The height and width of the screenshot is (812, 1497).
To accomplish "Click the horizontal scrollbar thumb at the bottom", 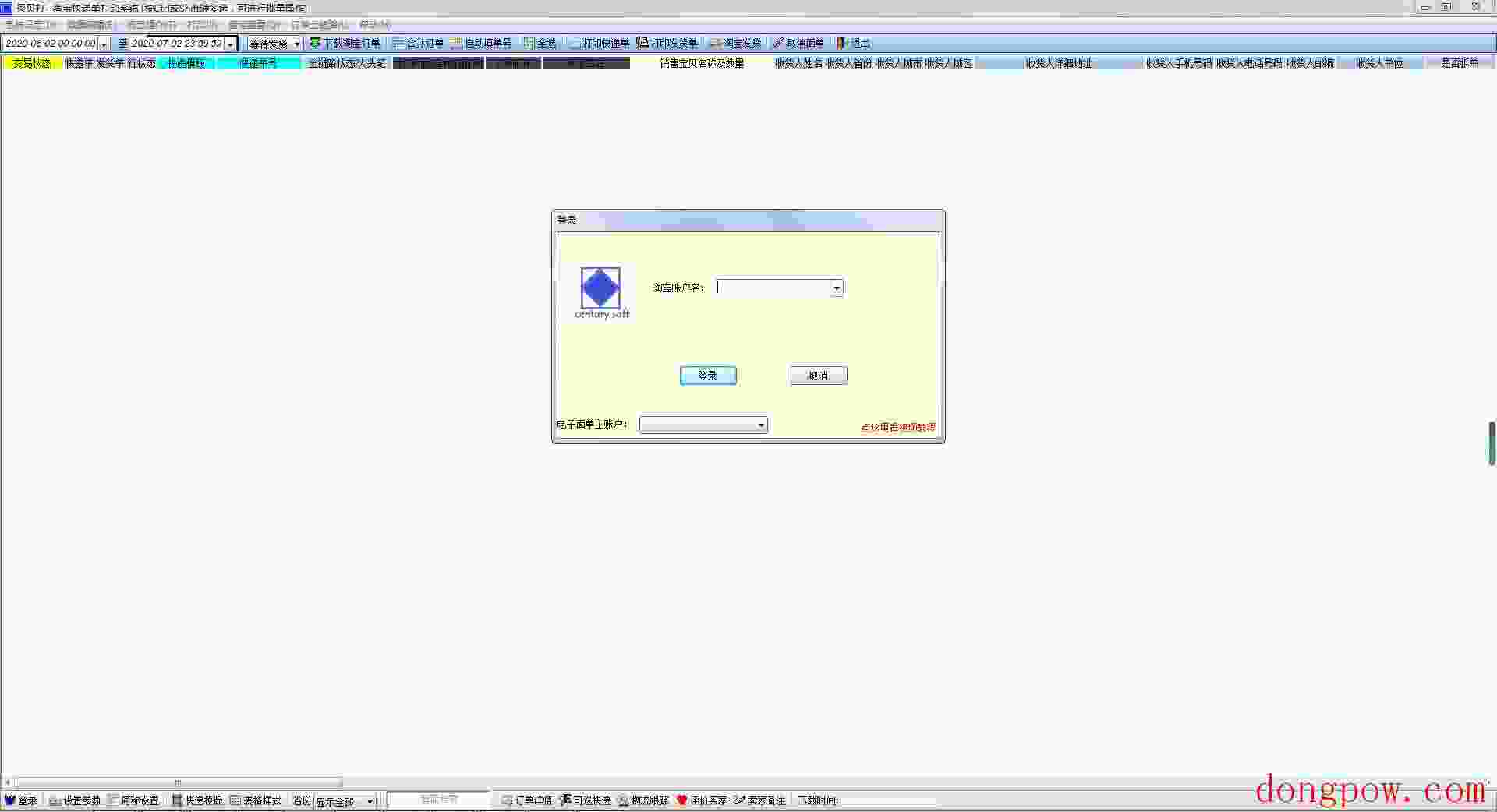I will (179, 782).
